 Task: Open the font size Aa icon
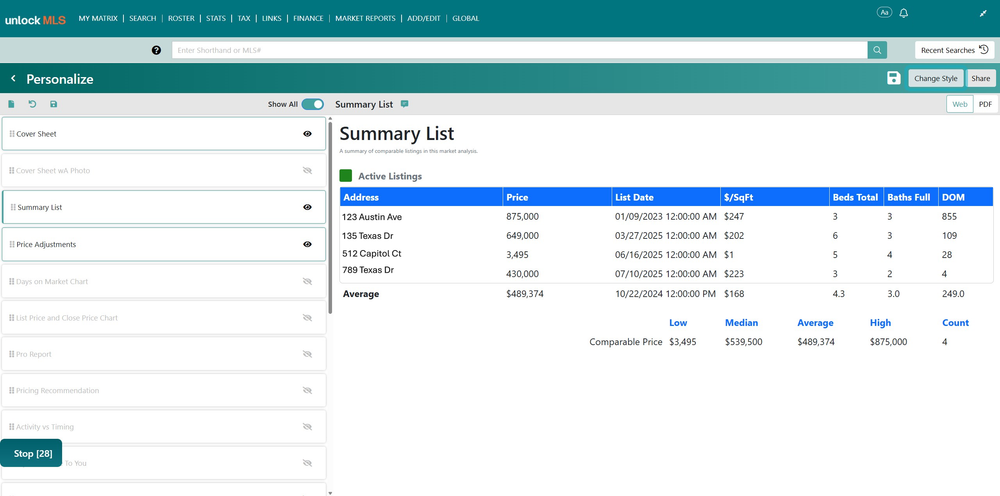click(x=884, y=13)
